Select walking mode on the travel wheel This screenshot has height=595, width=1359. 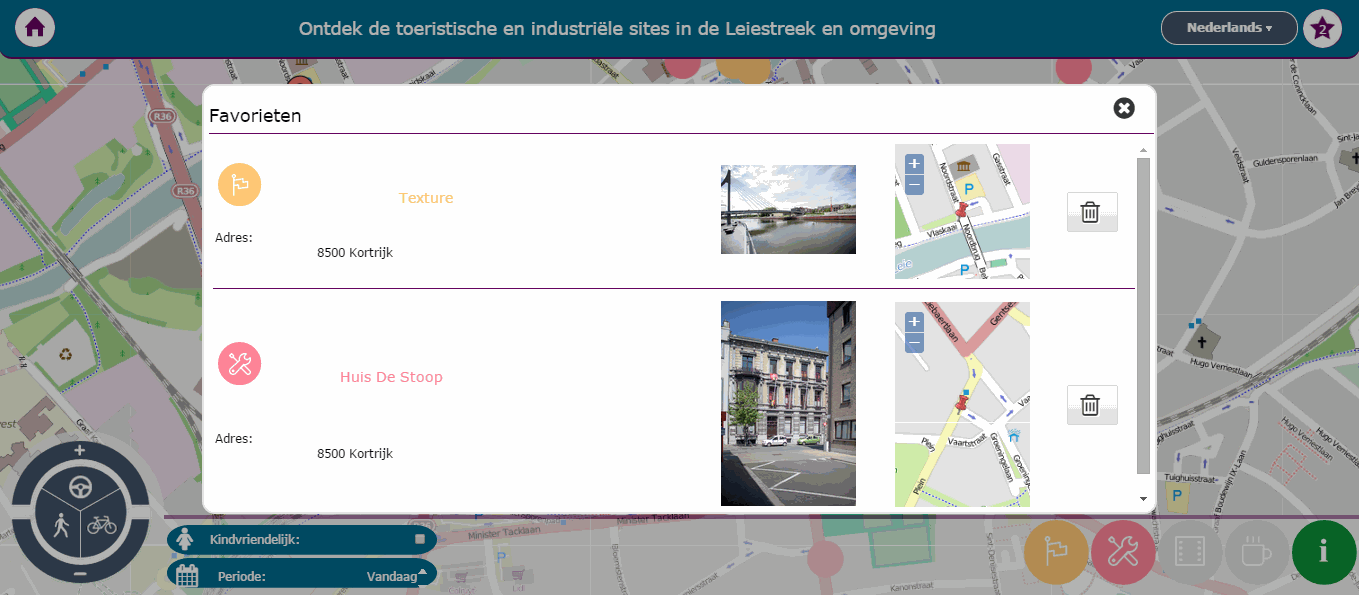[x=60, y=525]
